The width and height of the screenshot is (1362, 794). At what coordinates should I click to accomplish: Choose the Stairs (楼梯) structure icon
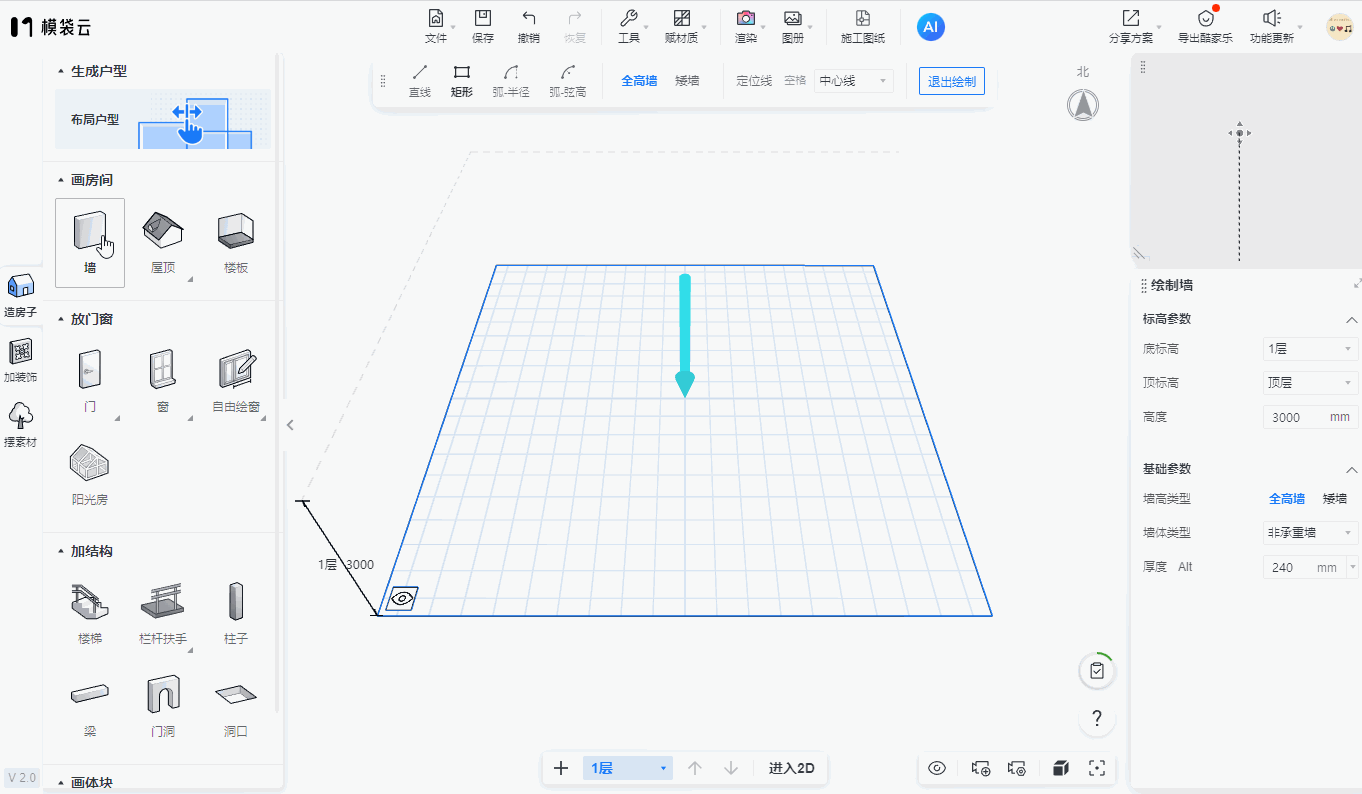90,611
